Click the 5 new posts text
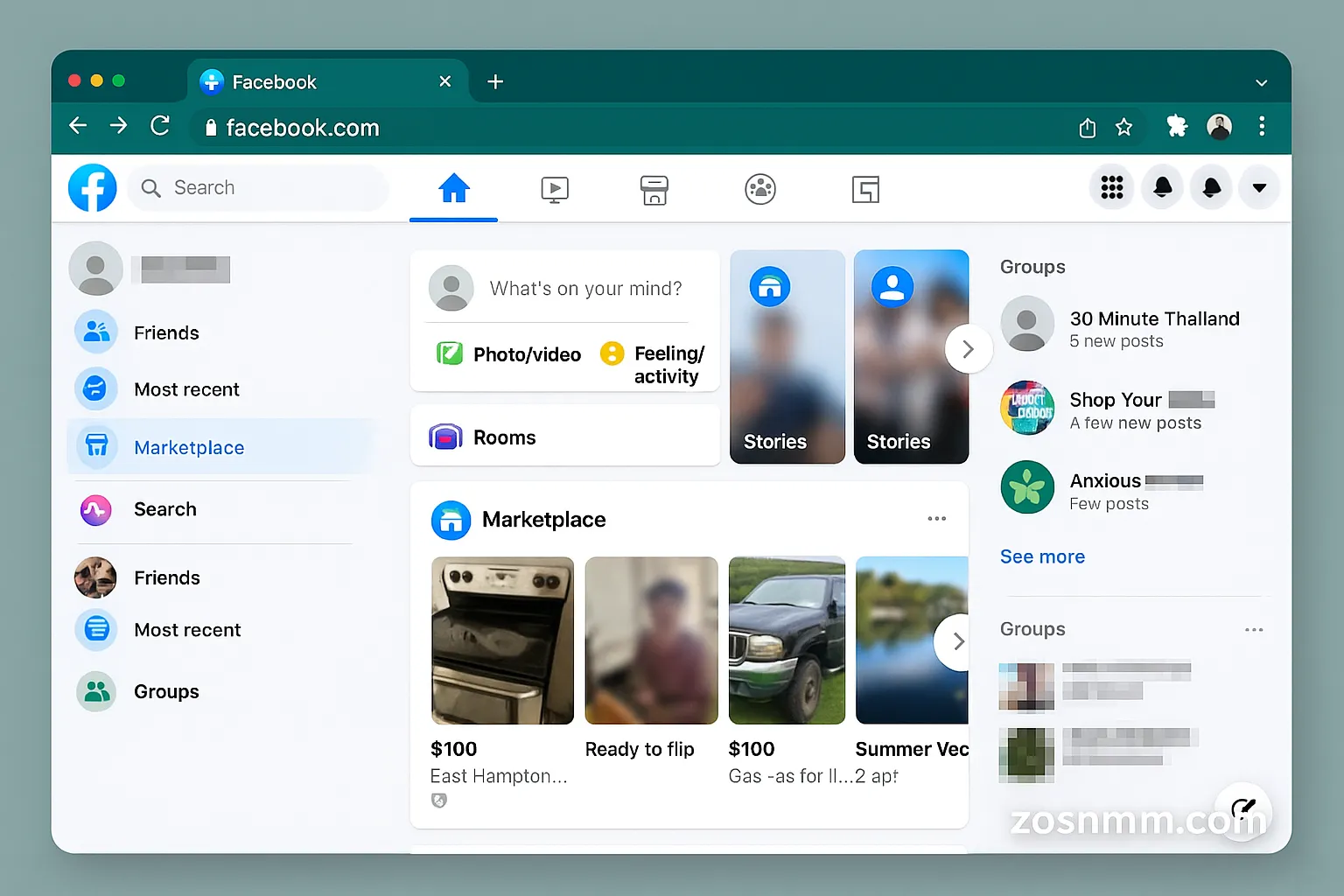Screen dimensions: 1344x896 (1116, 341)
